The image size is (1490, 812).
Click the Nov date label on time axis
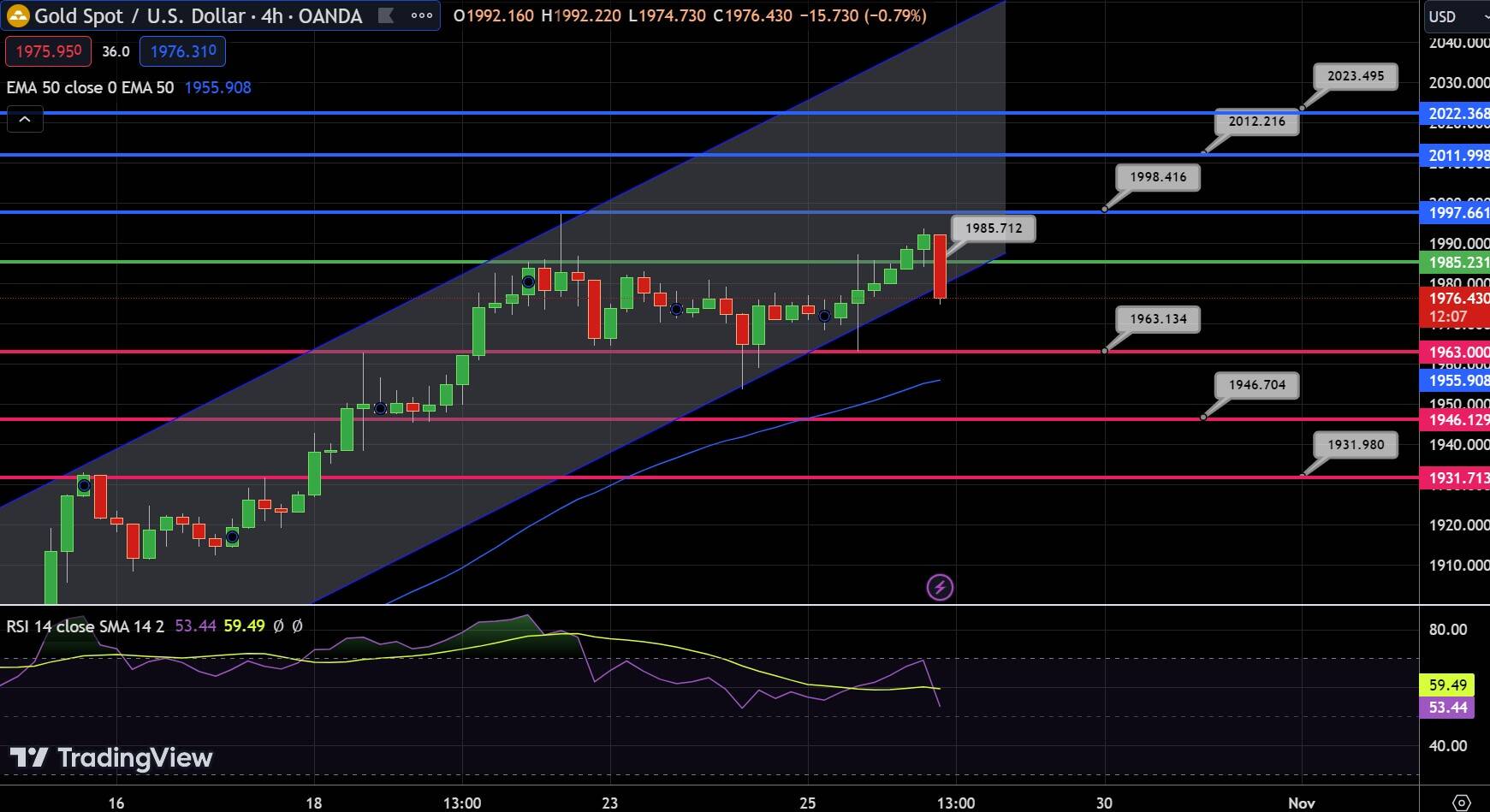point(1302,803)
